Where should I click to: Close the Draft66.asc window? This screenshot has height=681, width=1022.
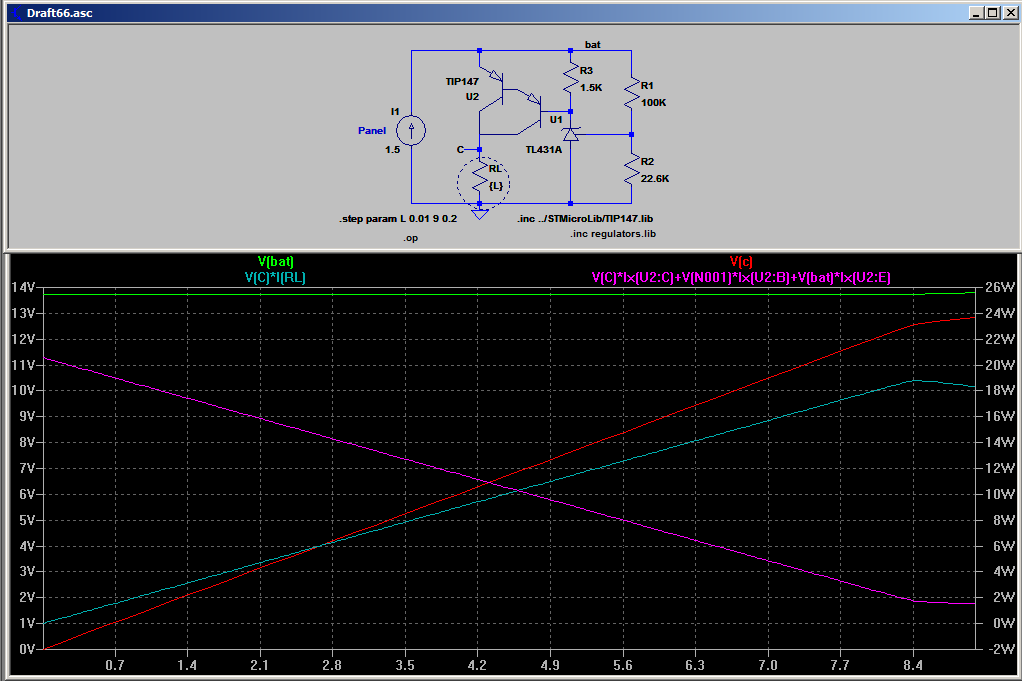click(x=1008, y=13)
